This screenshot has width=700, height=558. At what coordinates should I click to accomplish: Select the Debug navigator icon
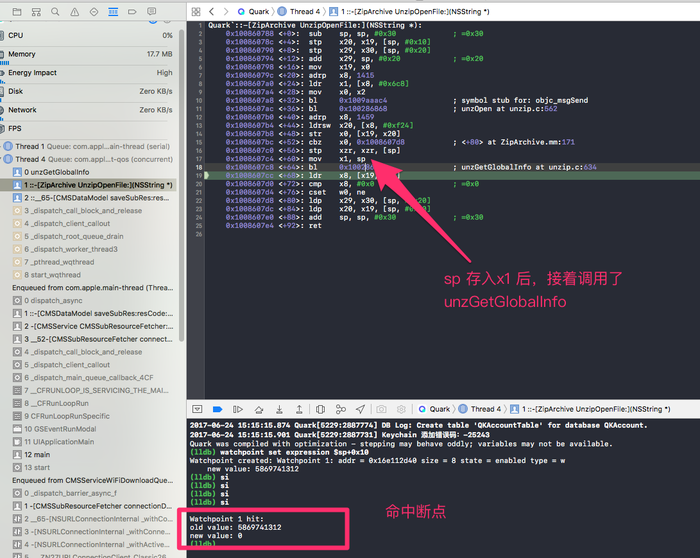point(113,12)
